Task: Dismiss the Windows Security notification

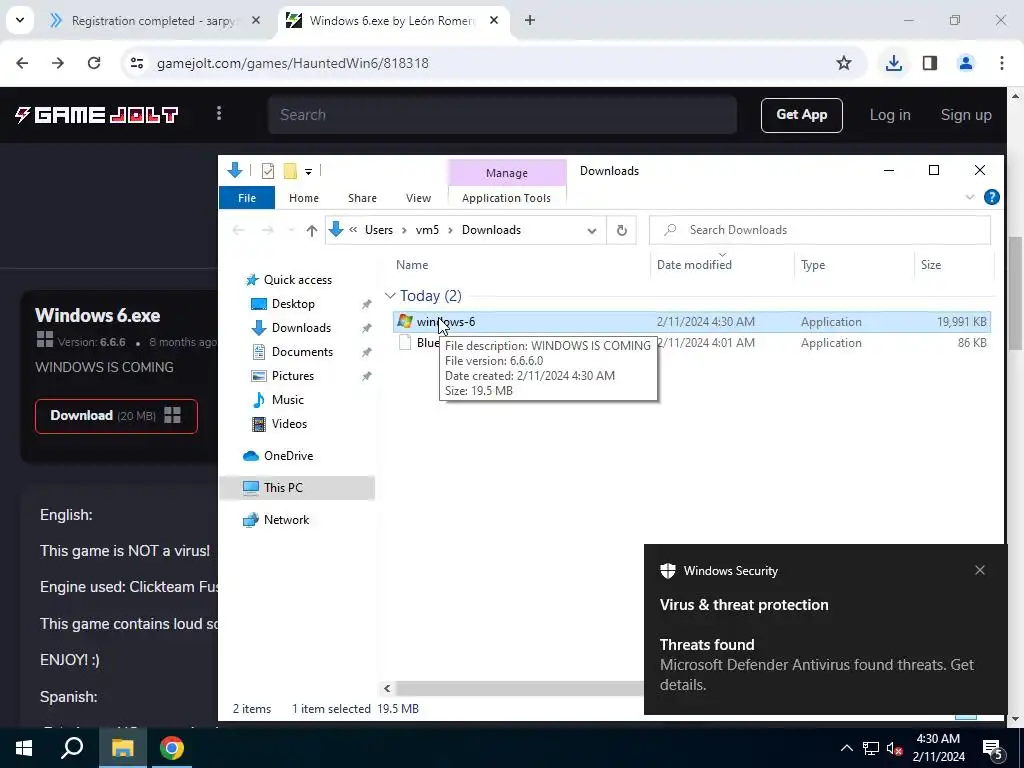Action: 980,570
